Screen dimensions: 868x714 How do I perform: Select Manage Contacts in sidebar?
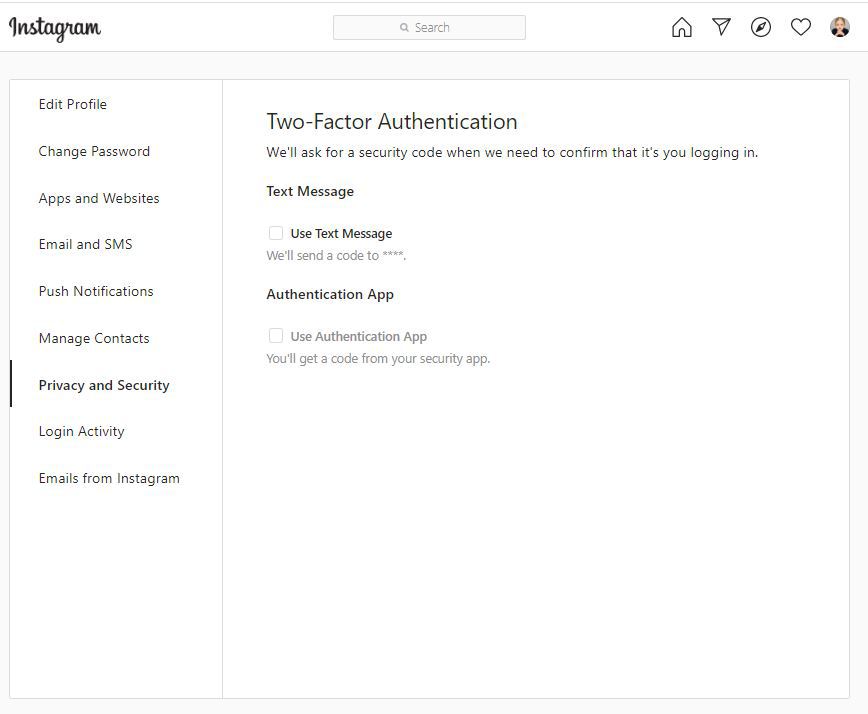(x=94, y=338)
